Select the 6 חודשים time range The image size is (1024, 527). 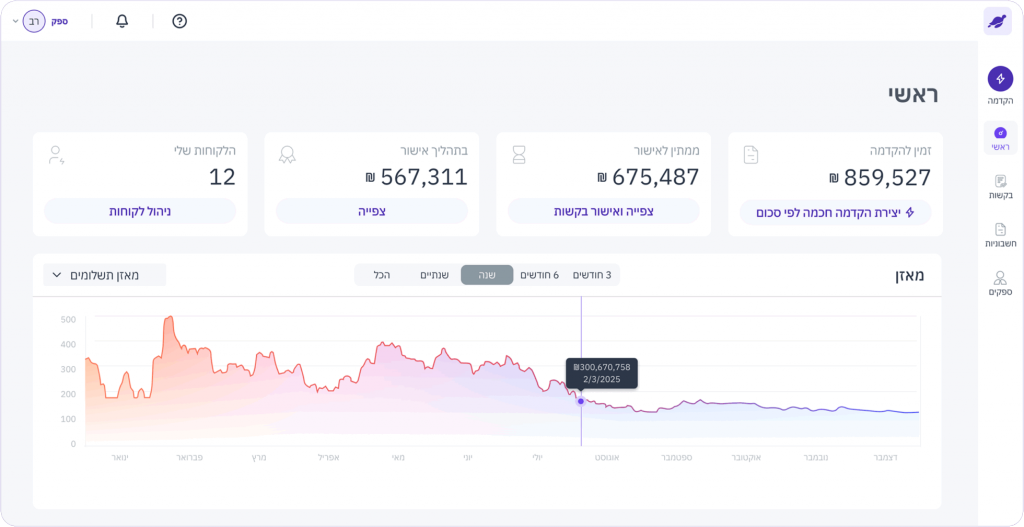coord(540,275)
